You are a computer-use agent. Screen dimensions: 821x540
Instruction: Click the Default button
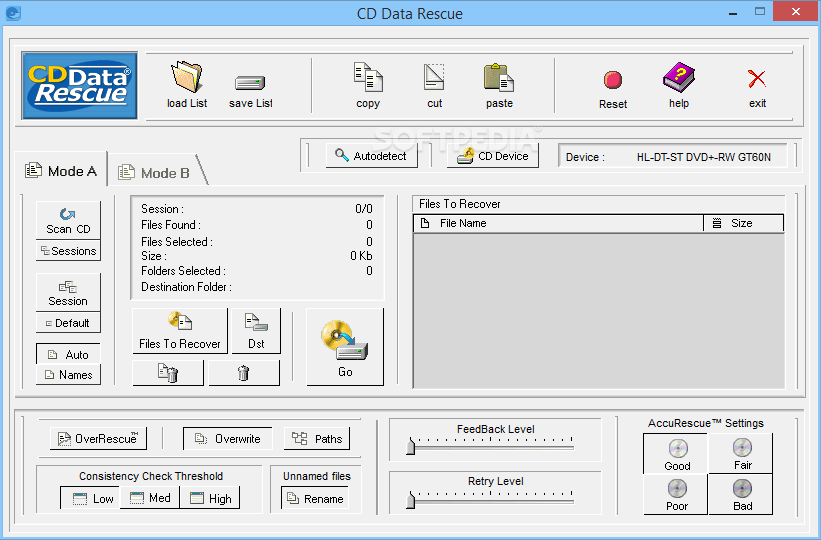(x=68, y=323)
